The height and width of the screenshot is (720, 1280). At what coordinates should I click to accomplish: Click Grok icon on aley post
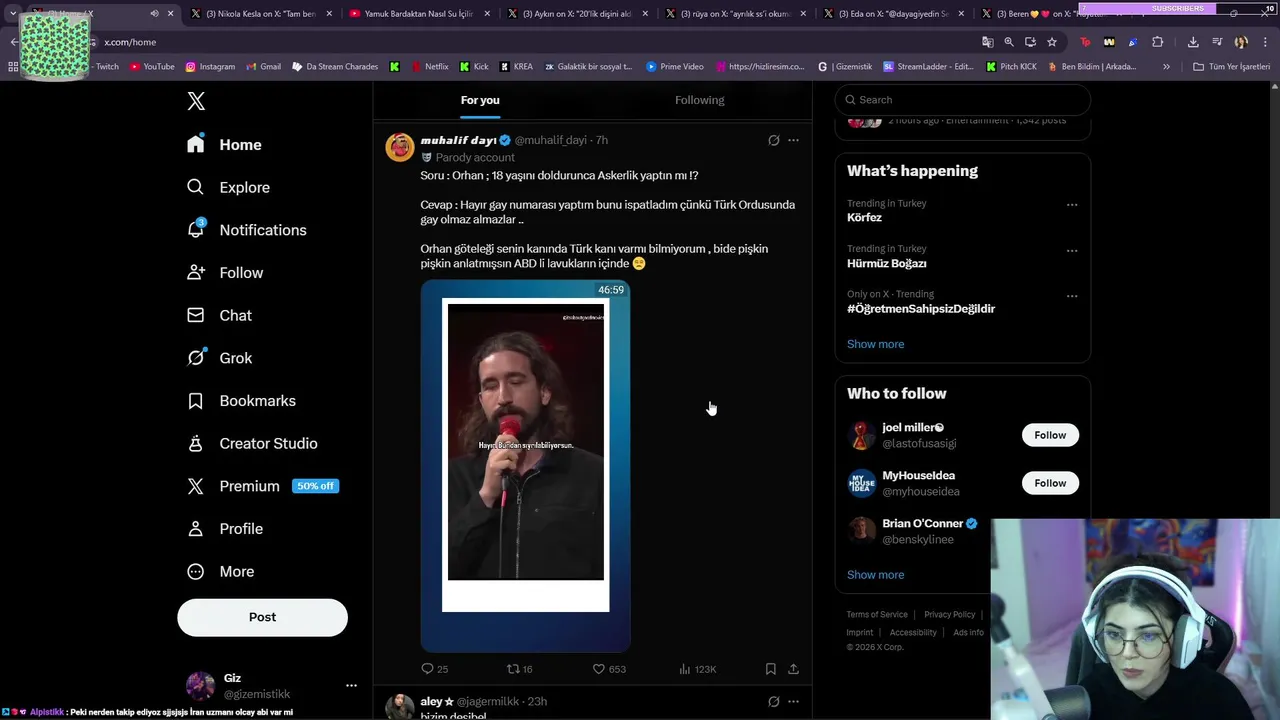773,702
